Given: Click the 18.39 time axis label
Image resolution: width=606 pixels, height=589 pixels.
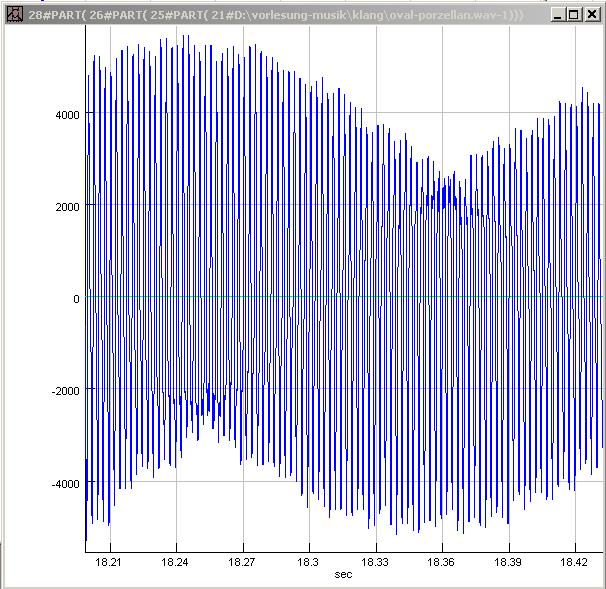Looking at the screenshot, I should tap(508, 562).
